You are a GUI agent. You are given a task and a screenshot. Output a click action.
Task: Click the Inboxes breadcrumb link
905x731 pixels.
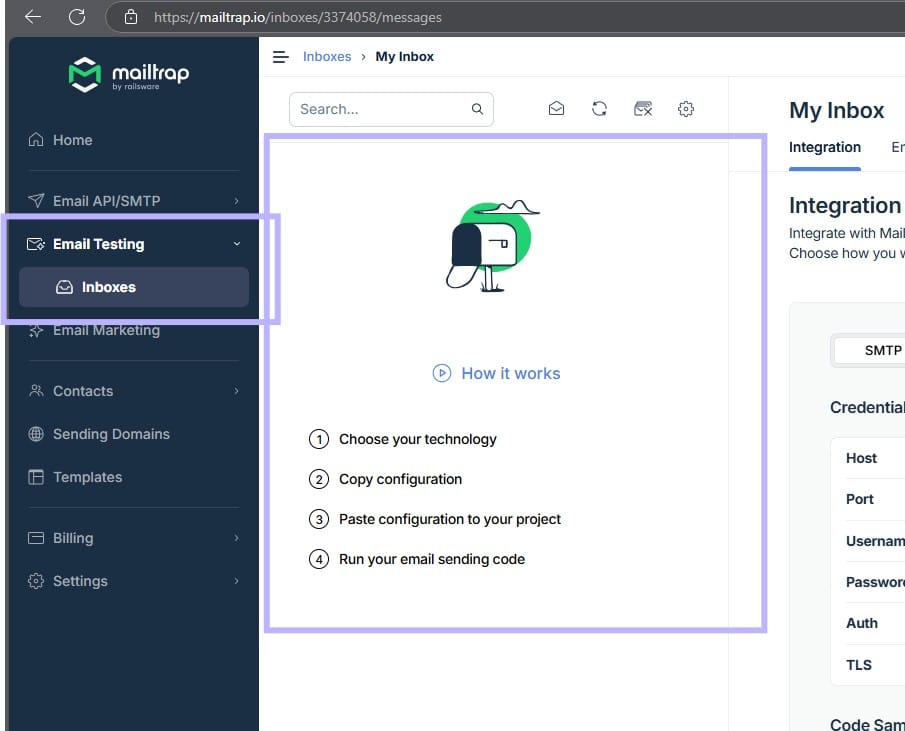click(327, 57)
